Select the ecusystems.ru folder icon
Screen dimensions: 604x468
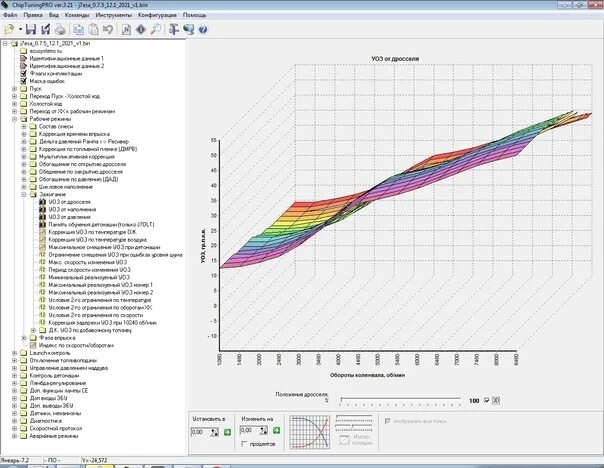coord(23,51)
